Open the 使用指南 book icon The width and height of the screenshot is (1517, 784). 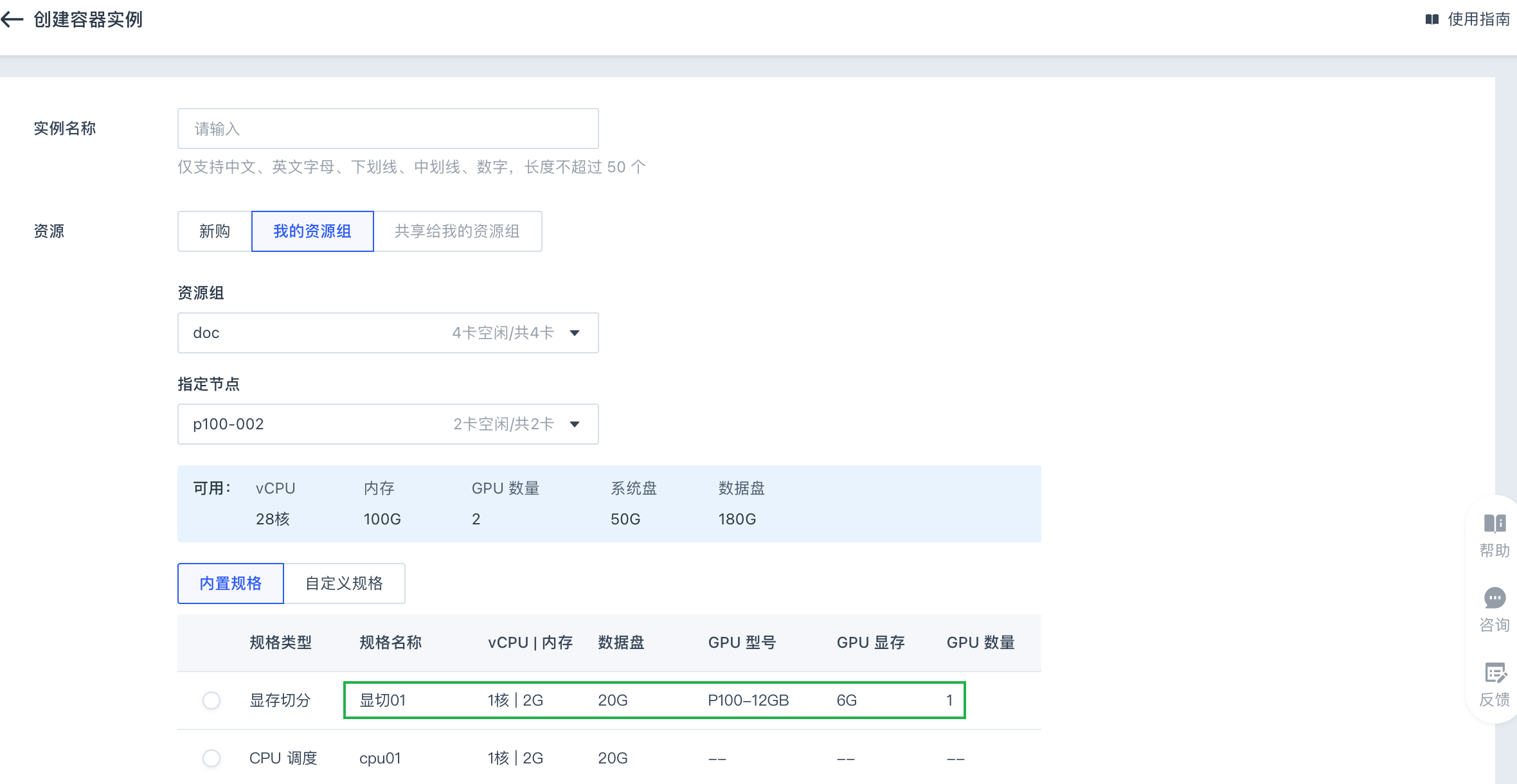tap(1432, 19)
